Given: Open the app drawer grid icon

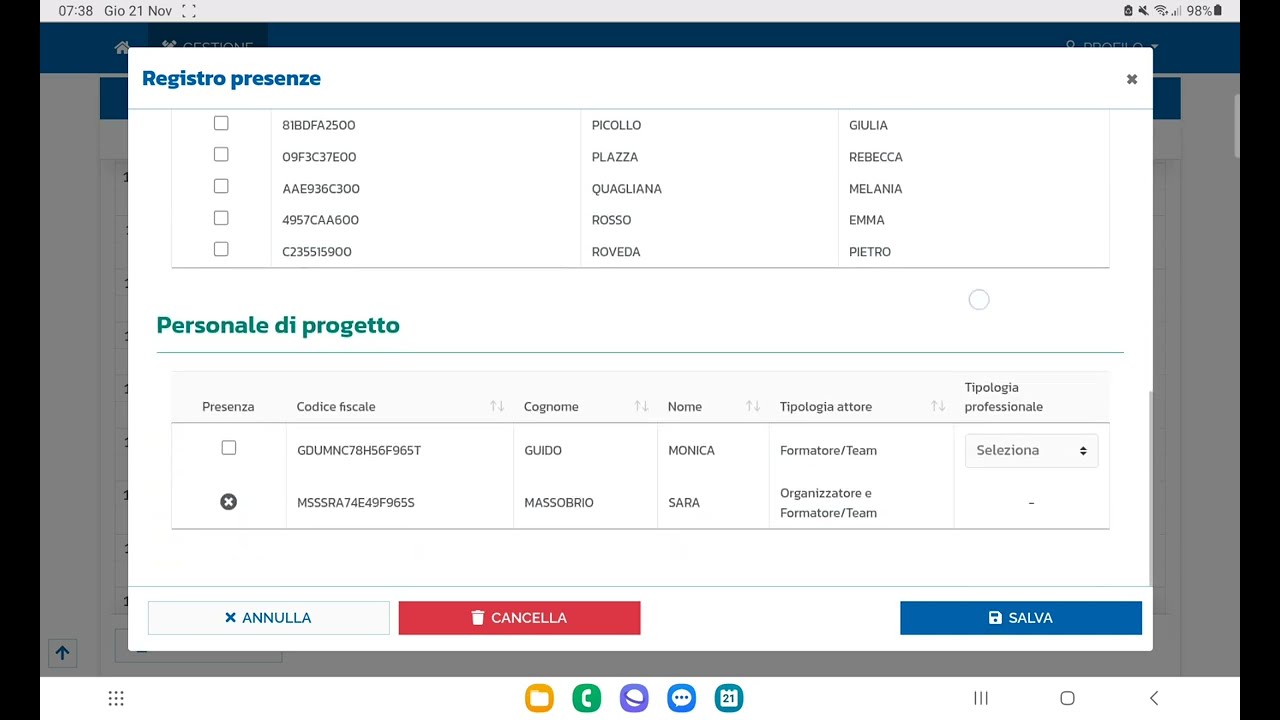Looking at the screenshot, I should tap(116, 698).
